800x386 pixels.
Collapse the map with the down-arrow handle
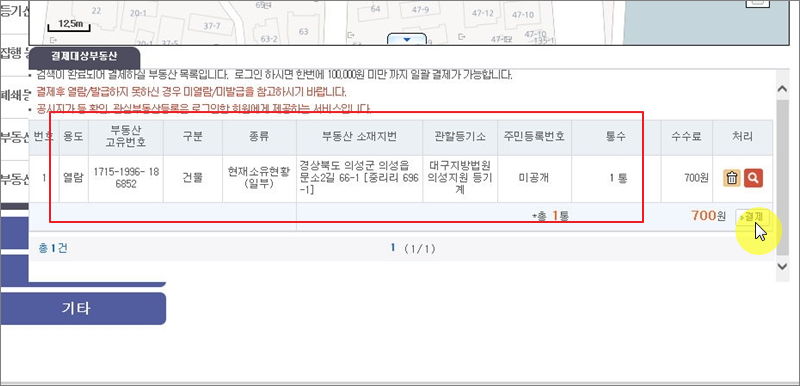(x=407, y=39)
